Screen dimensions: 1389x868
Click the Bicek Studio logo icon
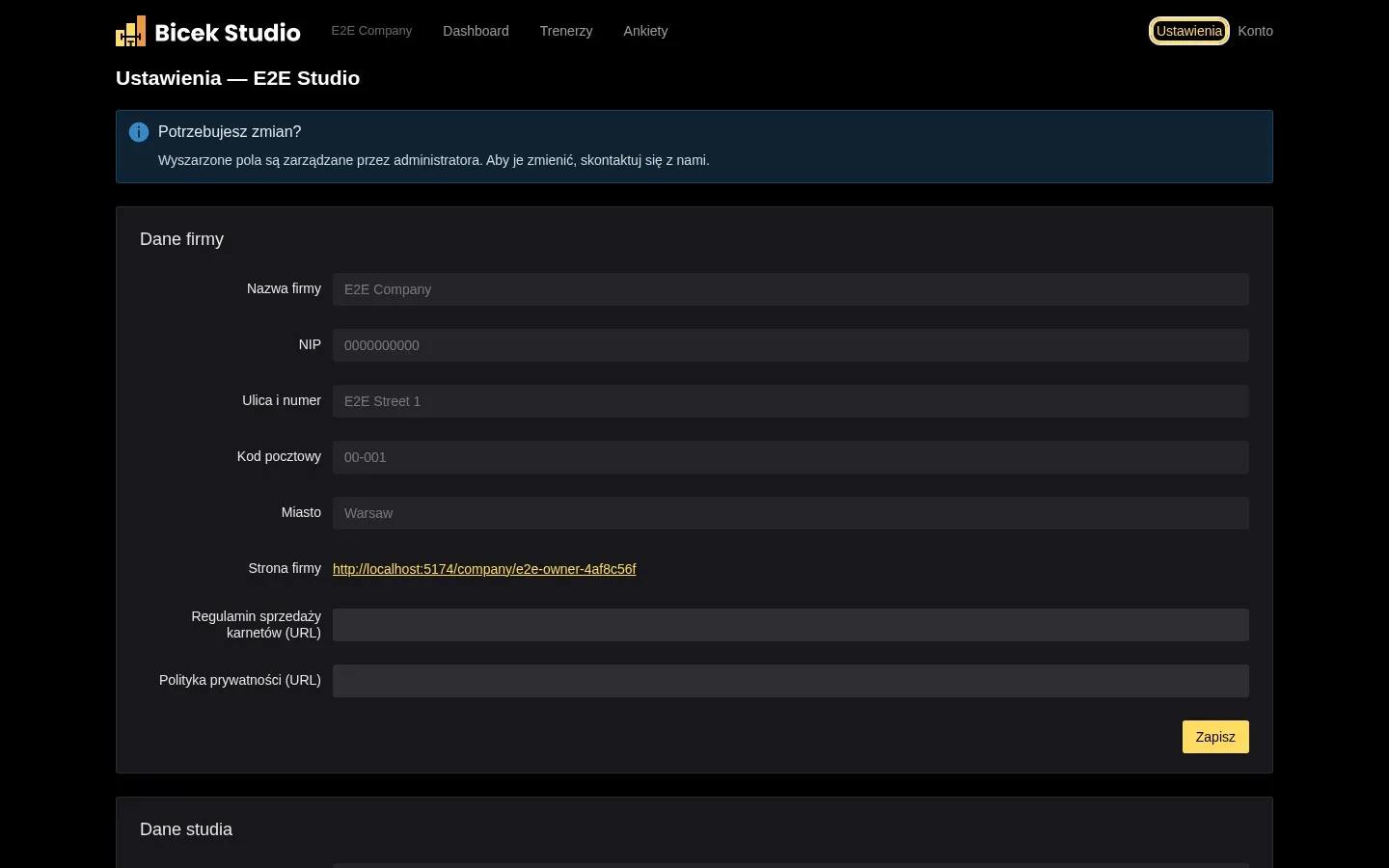coord(130,31)
